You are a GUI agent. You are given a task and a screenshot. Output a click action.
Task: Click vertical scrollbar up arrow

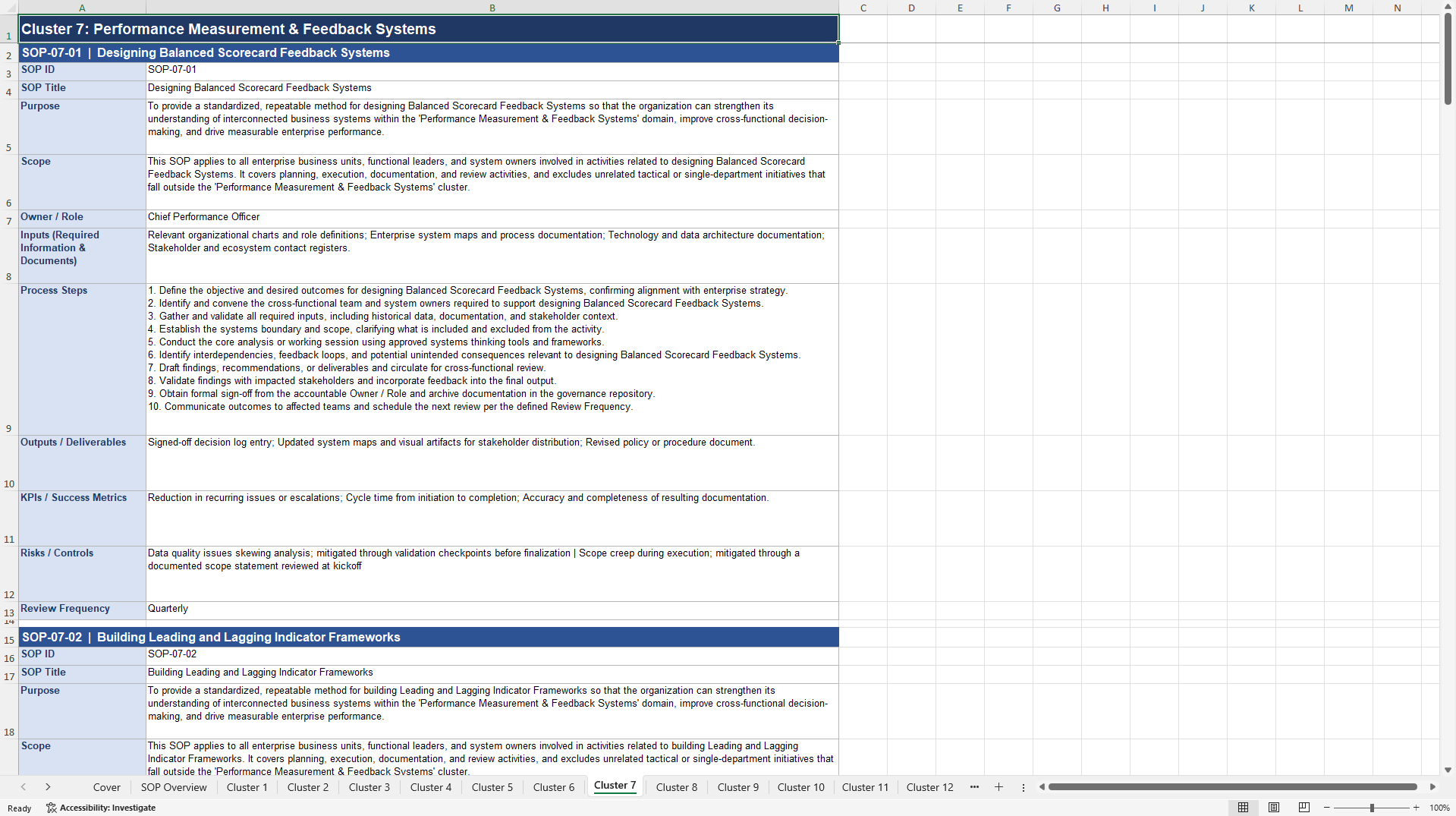[x=1448, y=6]
